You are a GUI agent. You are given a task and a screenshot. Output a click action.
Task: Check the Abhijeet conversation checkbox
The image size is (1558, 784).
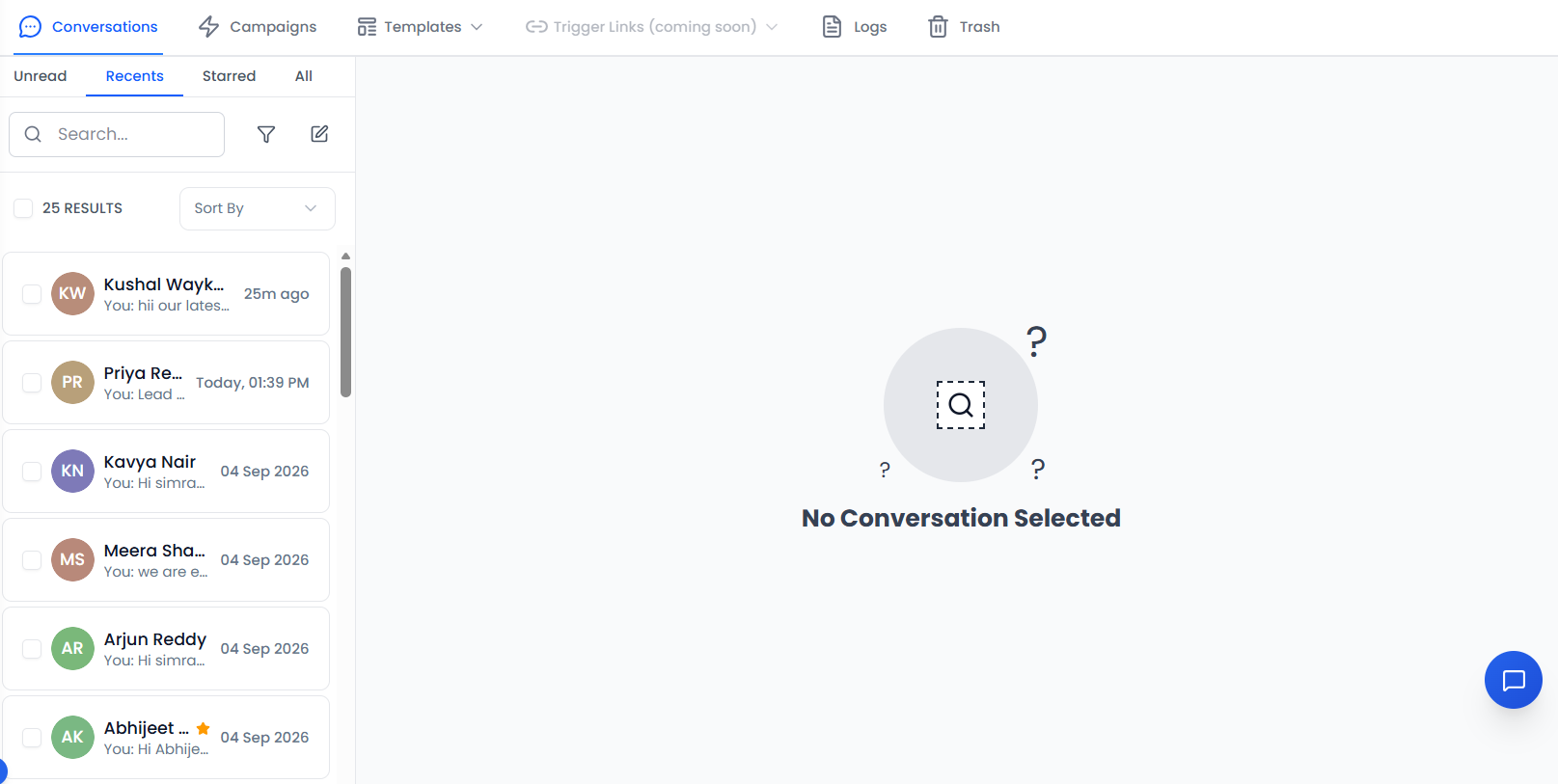click(x=32, y=738)
